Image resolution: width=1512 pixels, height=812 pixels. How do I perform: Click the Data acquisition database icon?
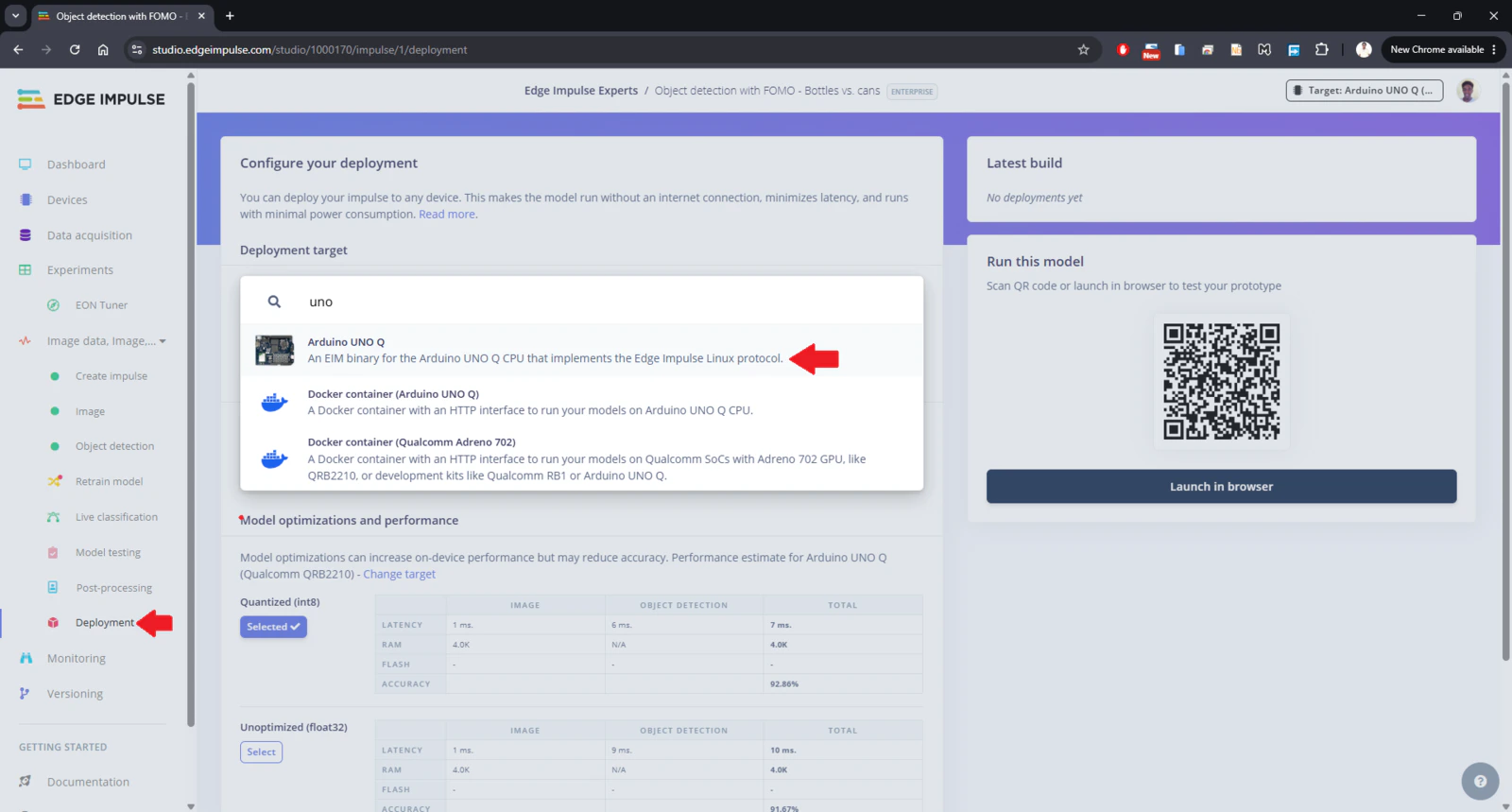(26, 235)
